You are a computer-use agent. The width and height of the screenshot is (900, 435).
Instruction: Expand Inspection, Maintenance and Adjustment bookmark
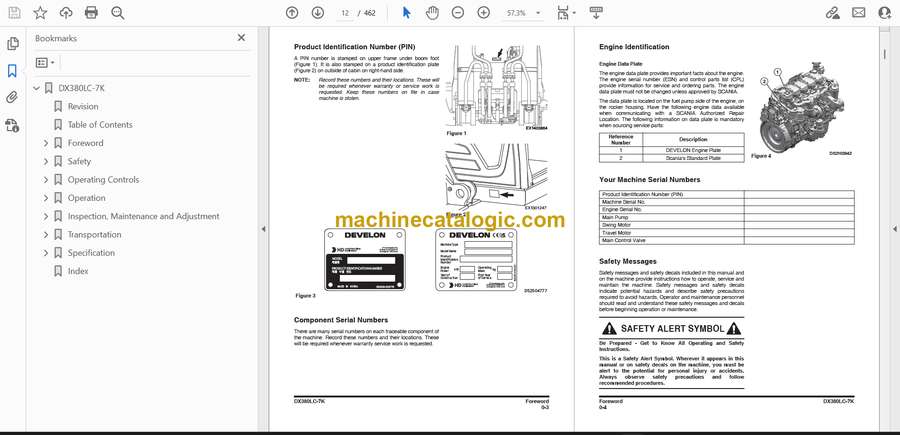click(x=46, y=216)
